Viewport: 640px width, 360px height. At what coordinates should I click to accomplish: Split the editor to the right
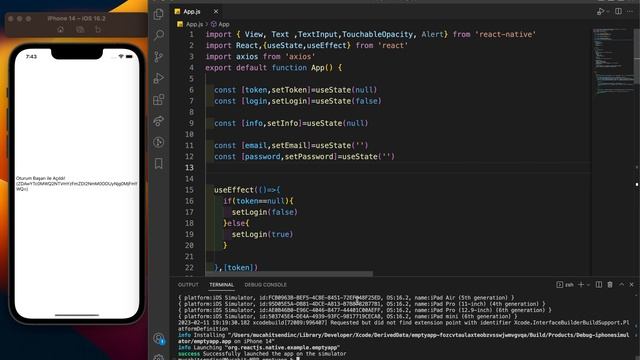(x=618, y=11)
